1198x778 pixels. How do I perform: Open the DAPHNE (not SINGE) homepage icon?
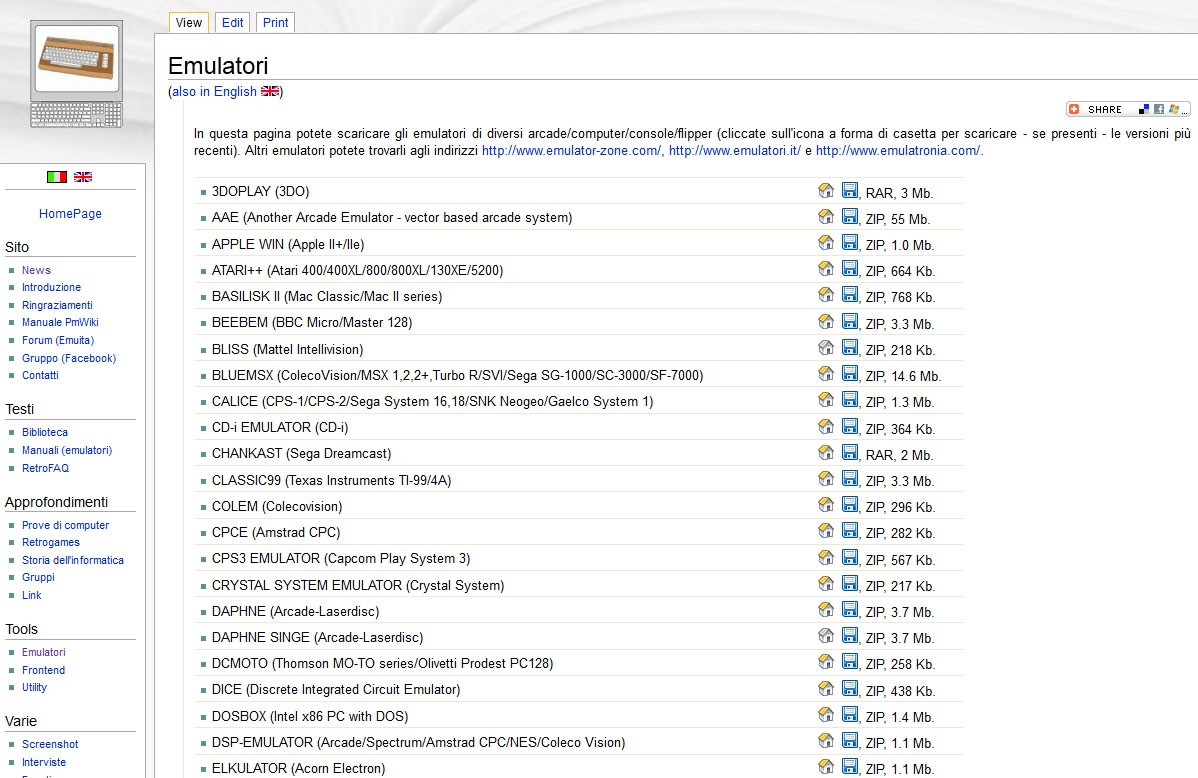826,608
